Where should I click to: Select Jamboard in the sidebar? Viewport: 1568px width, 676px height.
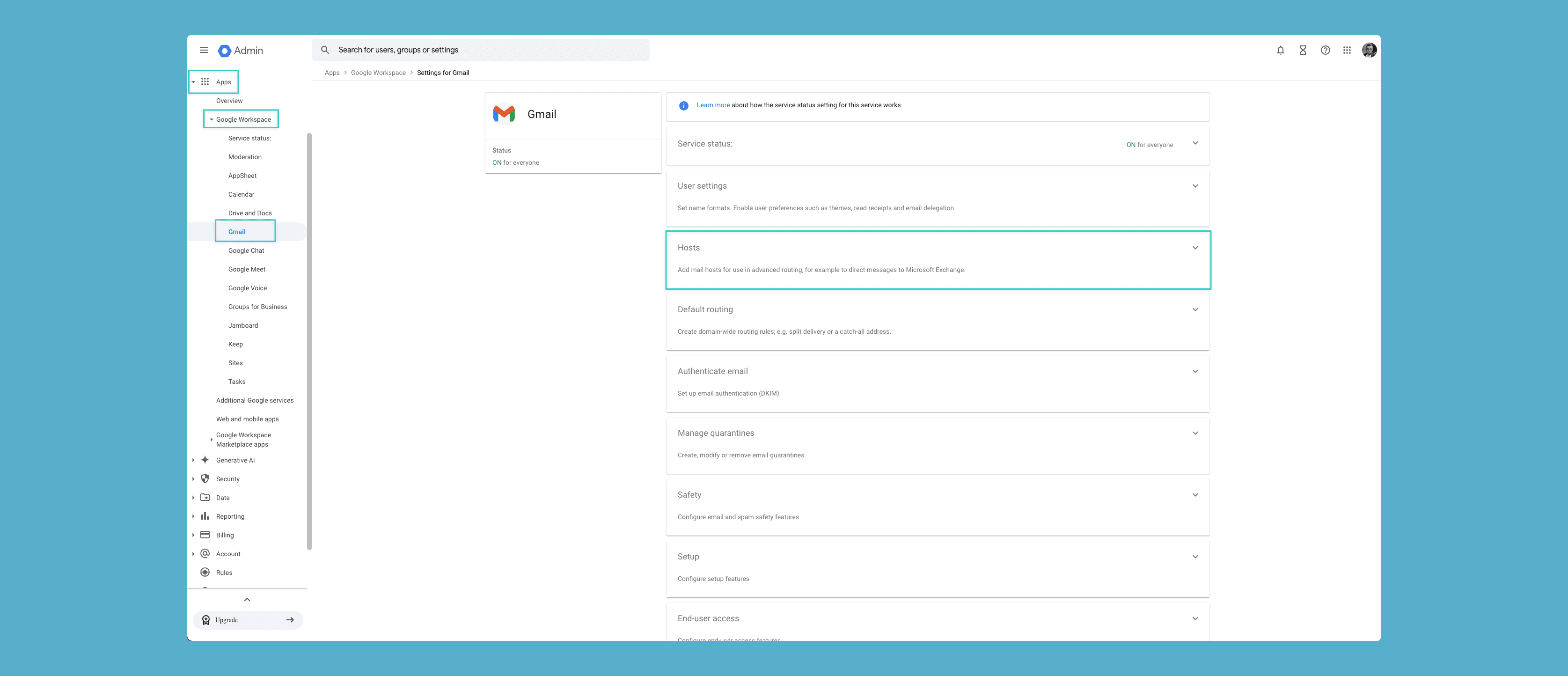[243, 325]
